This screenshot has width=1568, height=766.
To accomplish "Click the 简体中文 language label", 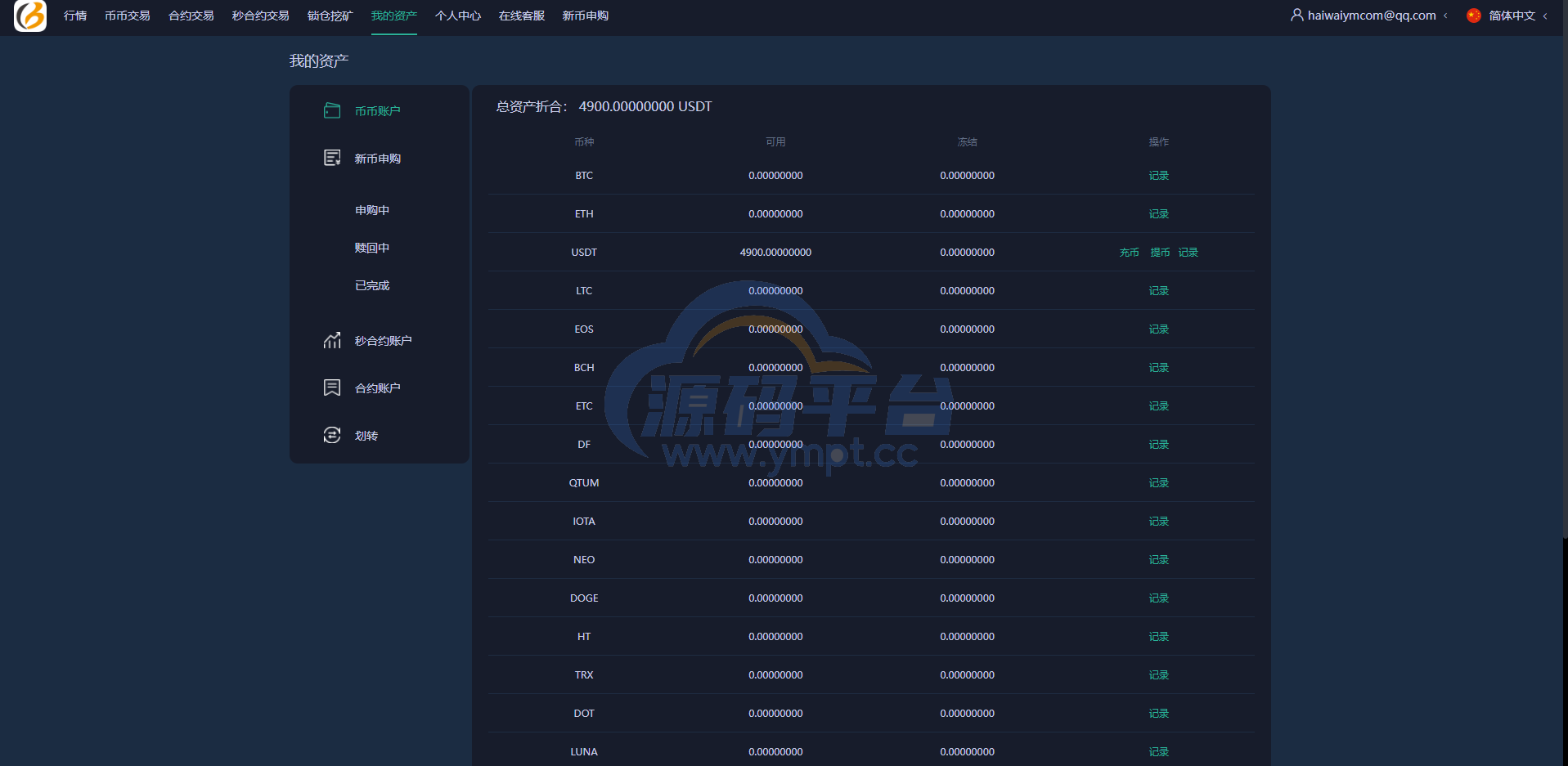I will 1512,16.
